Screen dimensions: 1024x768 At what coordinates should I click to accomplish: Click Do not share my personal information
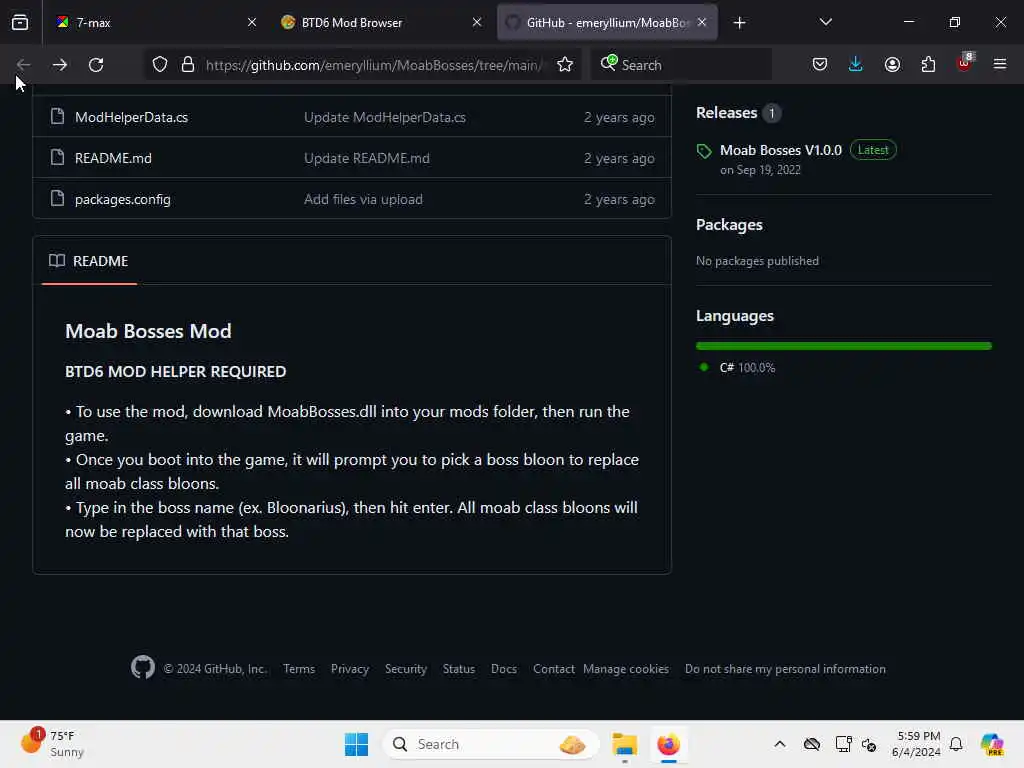pyautogui.click(x=785, y=669)
